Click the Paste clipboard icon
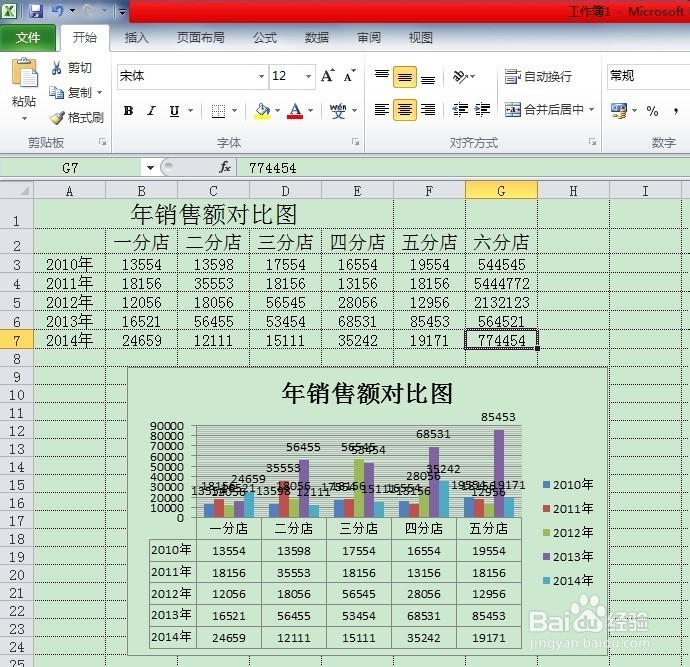 [x=25, y=73]
